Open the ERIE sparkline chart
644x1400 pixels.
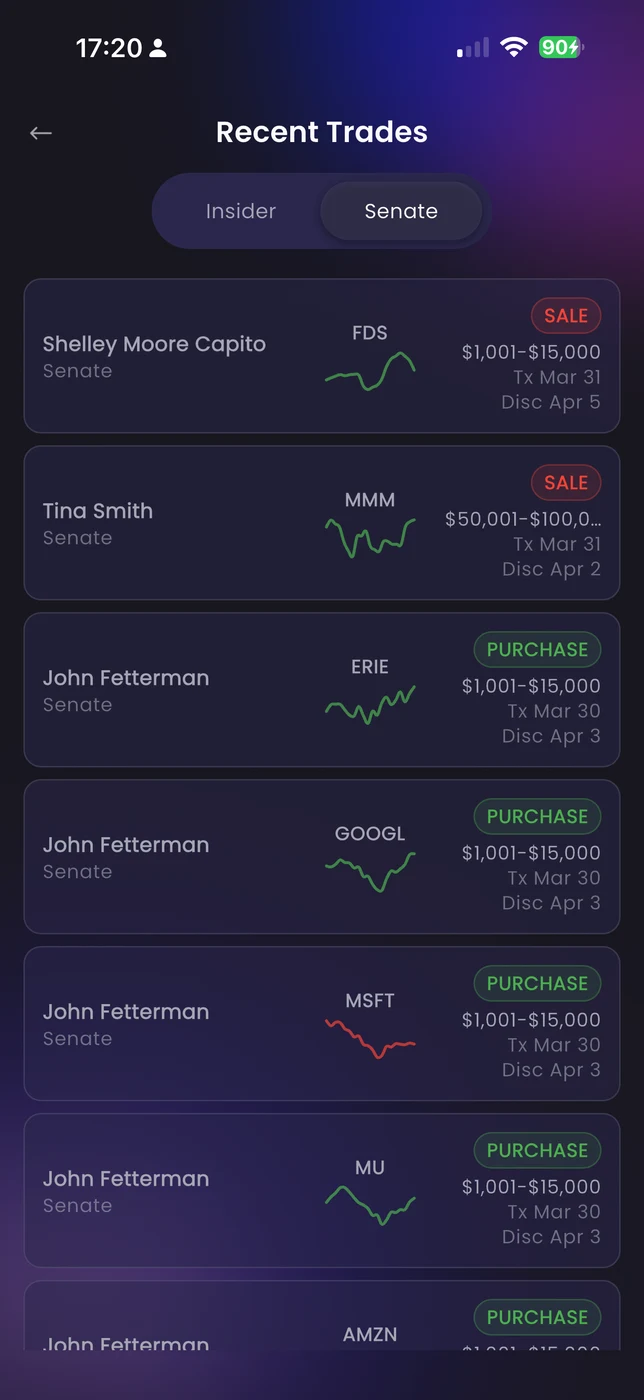tap(370, 705)
